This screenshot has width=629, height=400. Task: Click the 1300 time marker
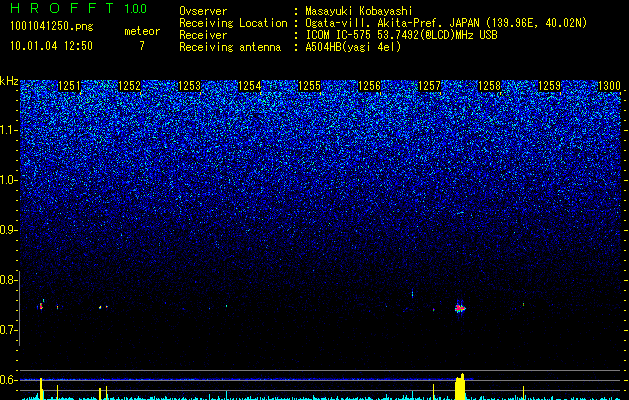(609, 86)
